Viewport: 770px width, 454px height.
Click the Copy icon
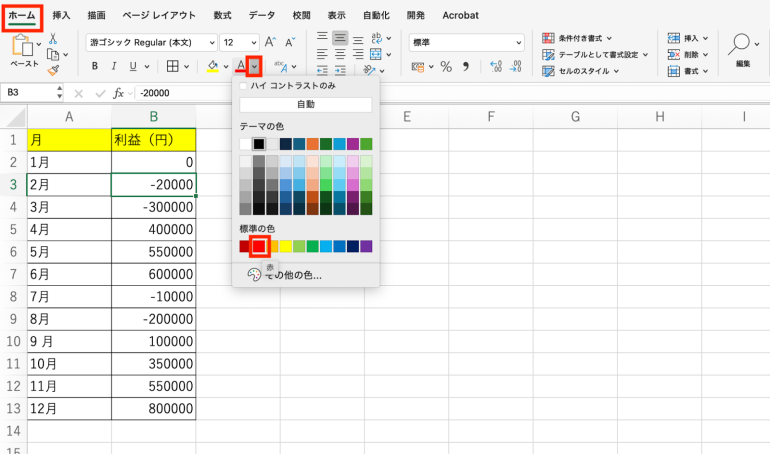tap(53, 54)
